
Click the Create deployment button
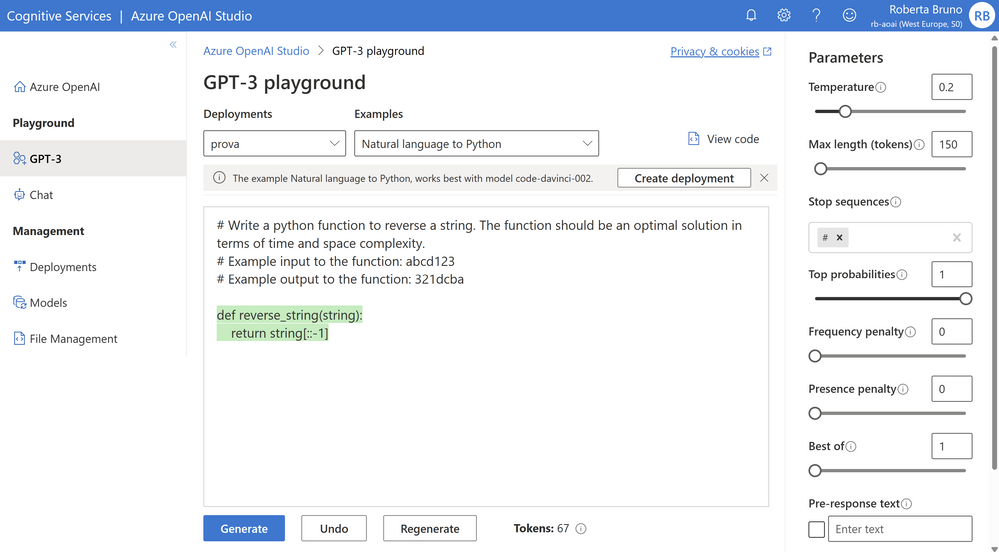pos(684,178)
